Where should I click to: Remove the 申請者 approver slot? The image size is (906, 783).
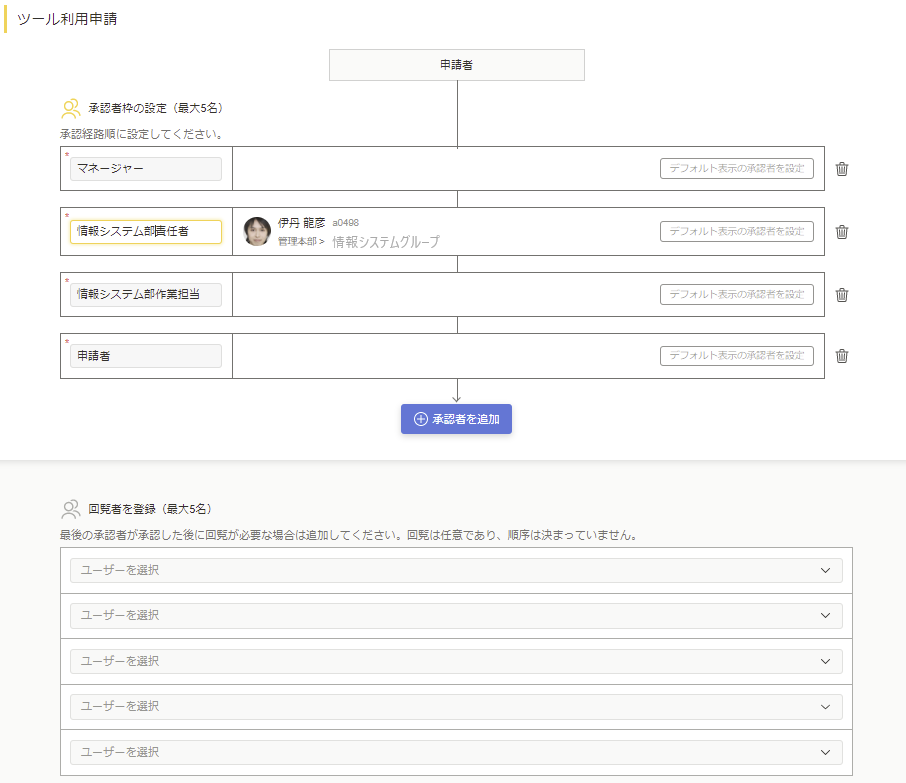[841, 355]
